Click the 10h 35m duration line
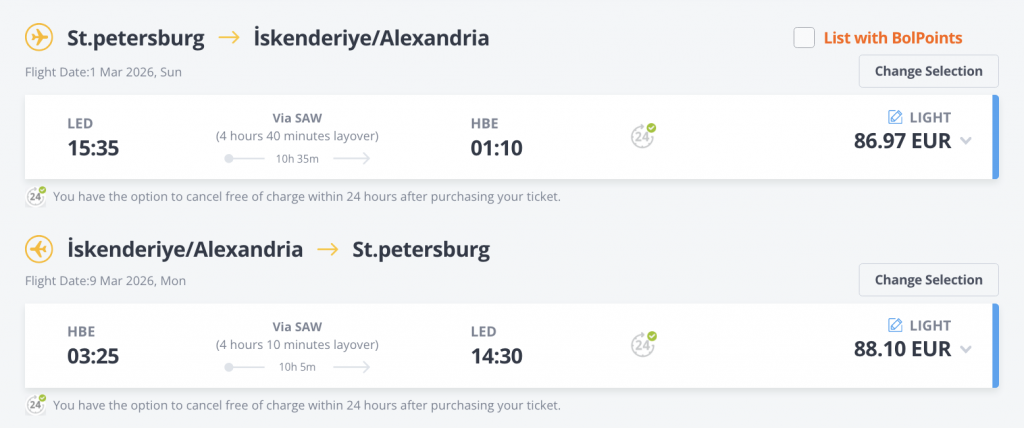 click(x=297, y=159)
